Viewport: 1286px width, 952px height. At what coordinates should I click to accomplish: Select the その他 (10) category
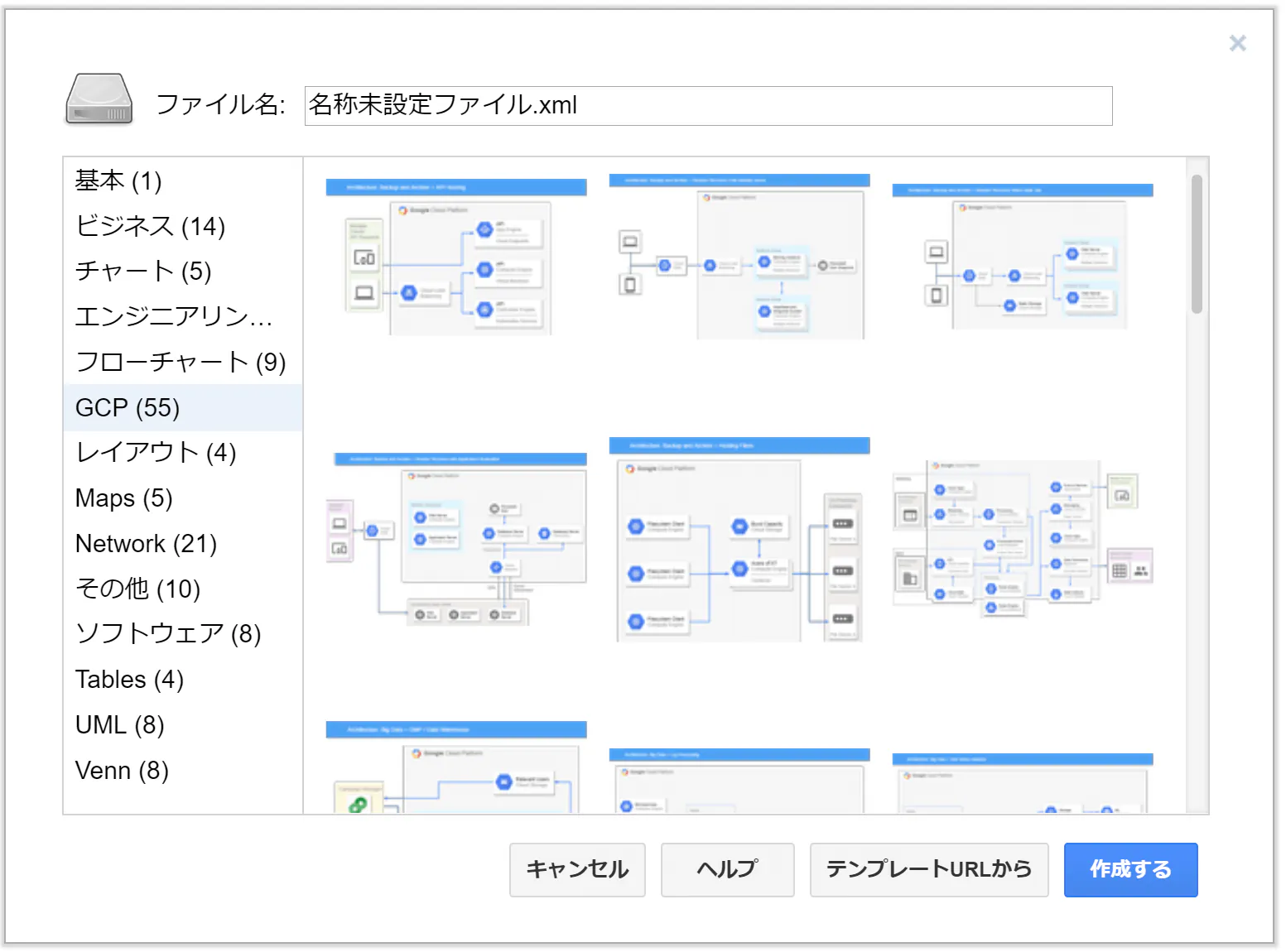[183, 589]
